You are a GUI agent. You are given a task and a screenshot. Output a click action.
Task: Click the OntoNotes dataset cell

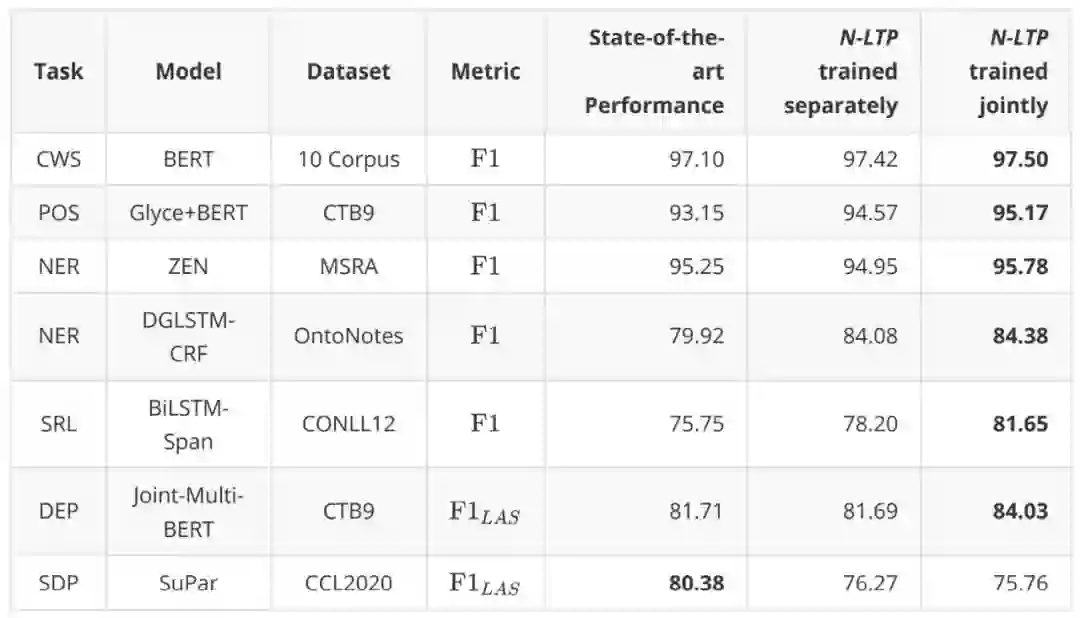point(348,336)
